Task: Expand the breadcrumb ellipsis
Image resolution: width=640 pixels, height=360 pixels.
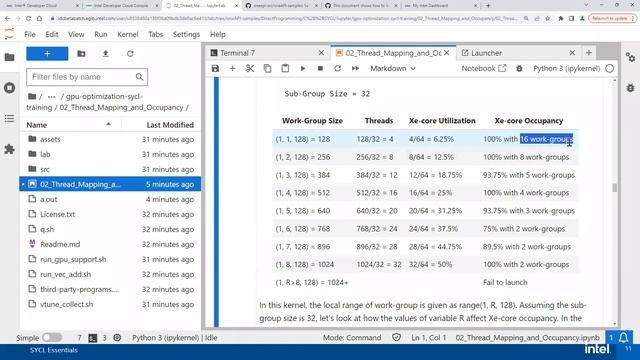Action: (x=51, y=97)
